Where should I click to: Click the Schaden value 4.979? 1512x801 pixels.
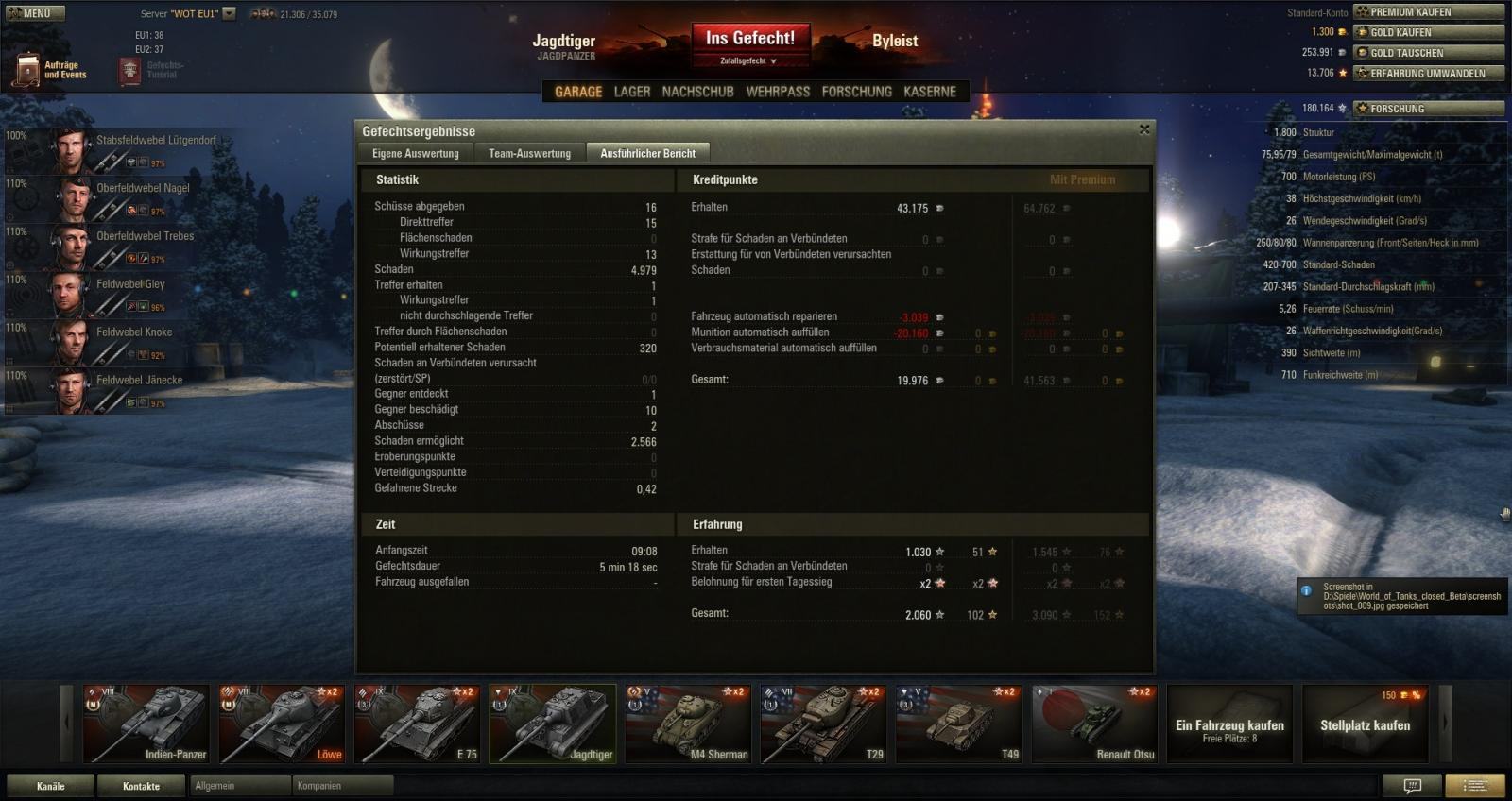(644, 270)
